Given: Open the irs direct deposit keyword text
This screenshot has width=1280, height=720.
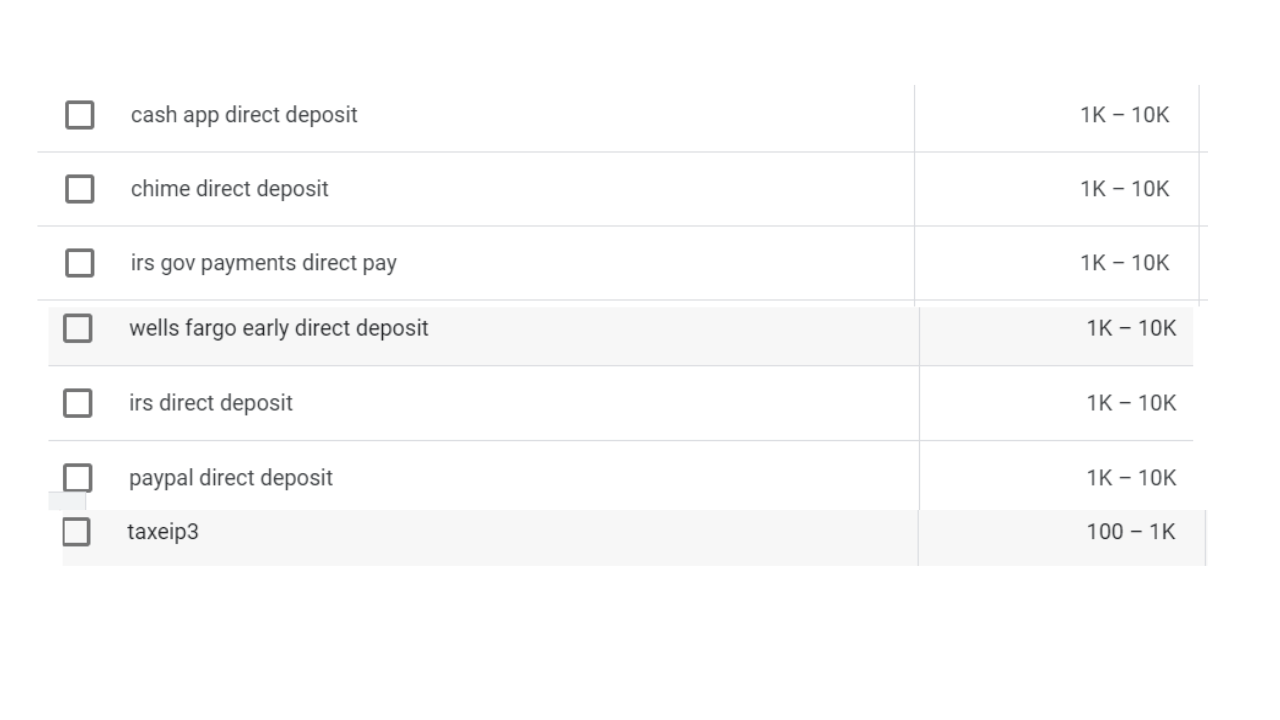Looking at the screenshot, I should pos(211,402).
